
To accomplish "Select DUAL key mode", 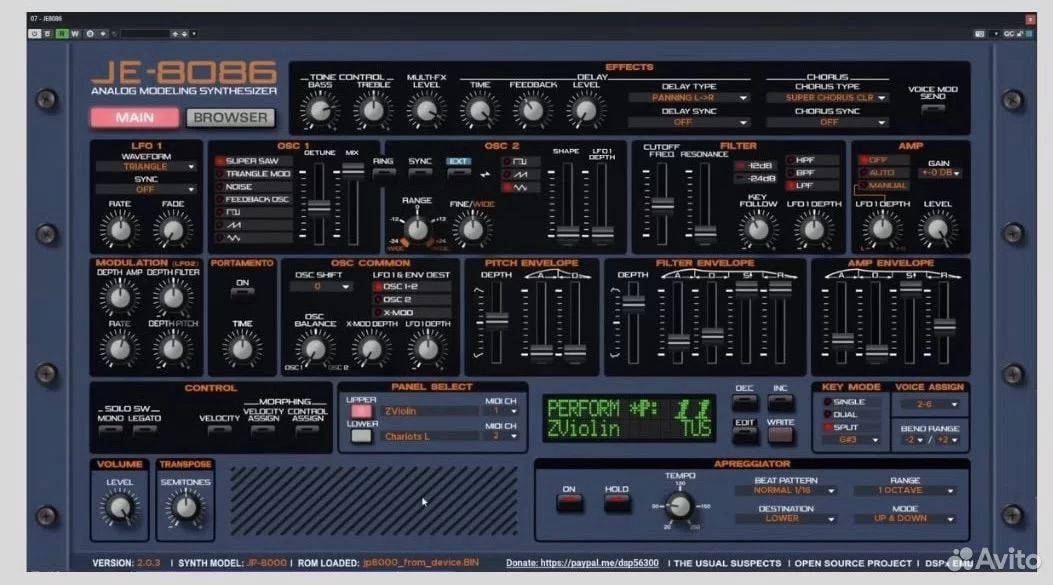I will 851,414.
